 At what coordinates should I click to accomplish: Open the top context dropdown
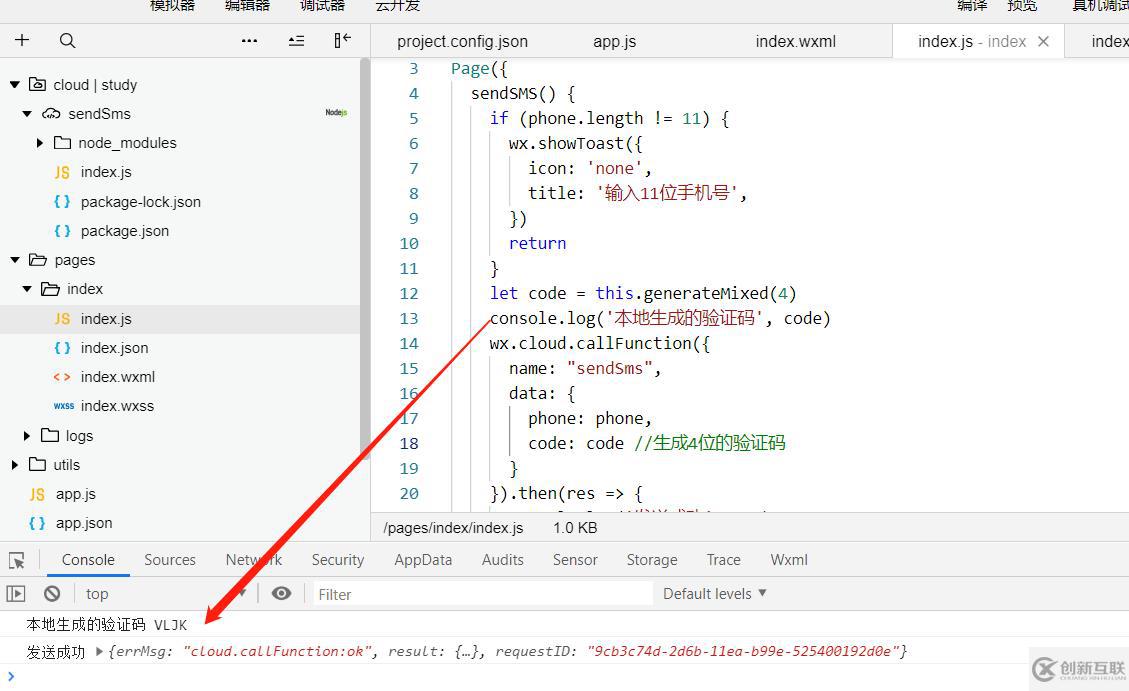166,594
